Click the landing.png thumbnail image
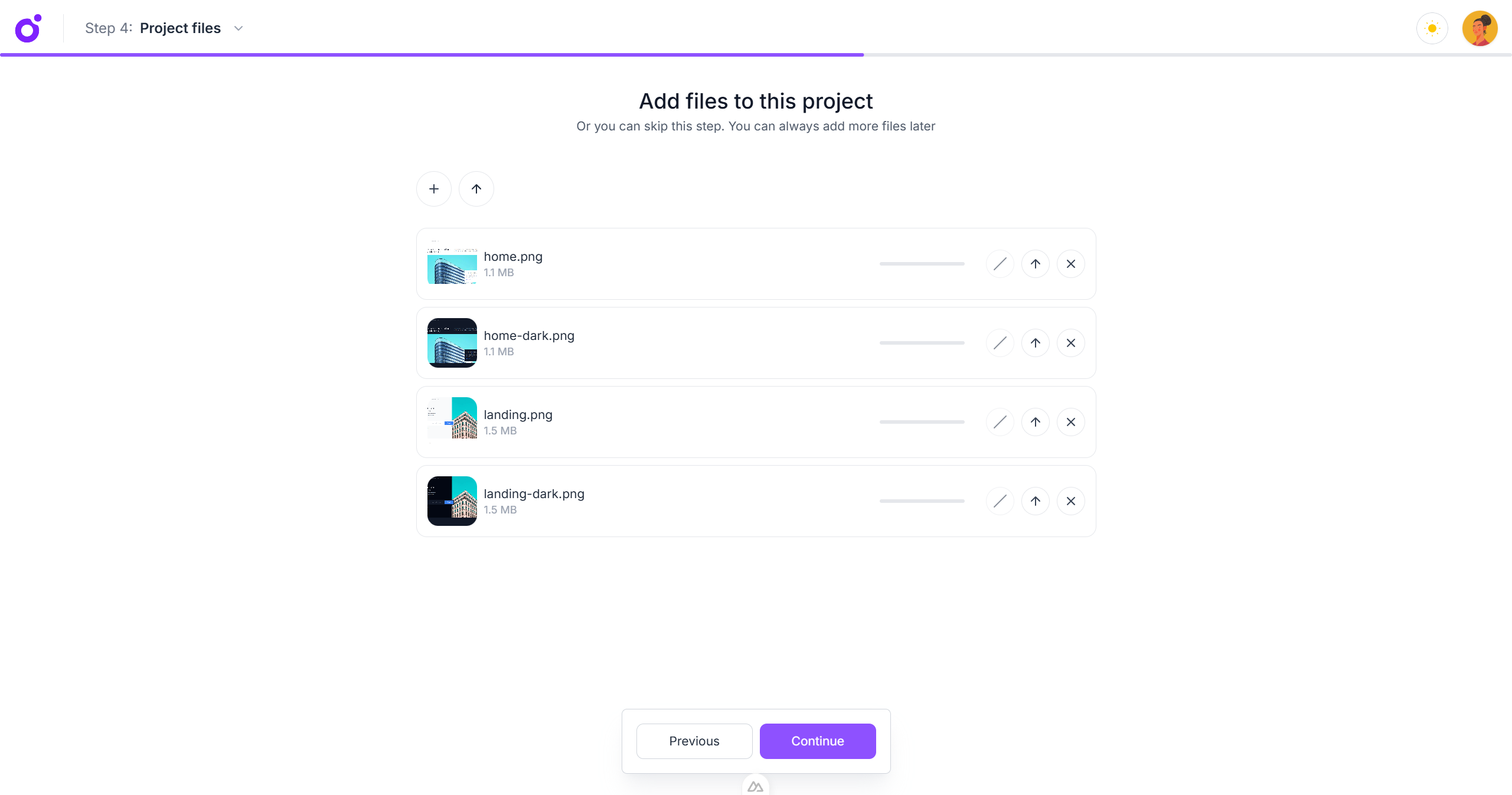The image size is (1512, 795). pyautogui.click(x=452, y=421)
